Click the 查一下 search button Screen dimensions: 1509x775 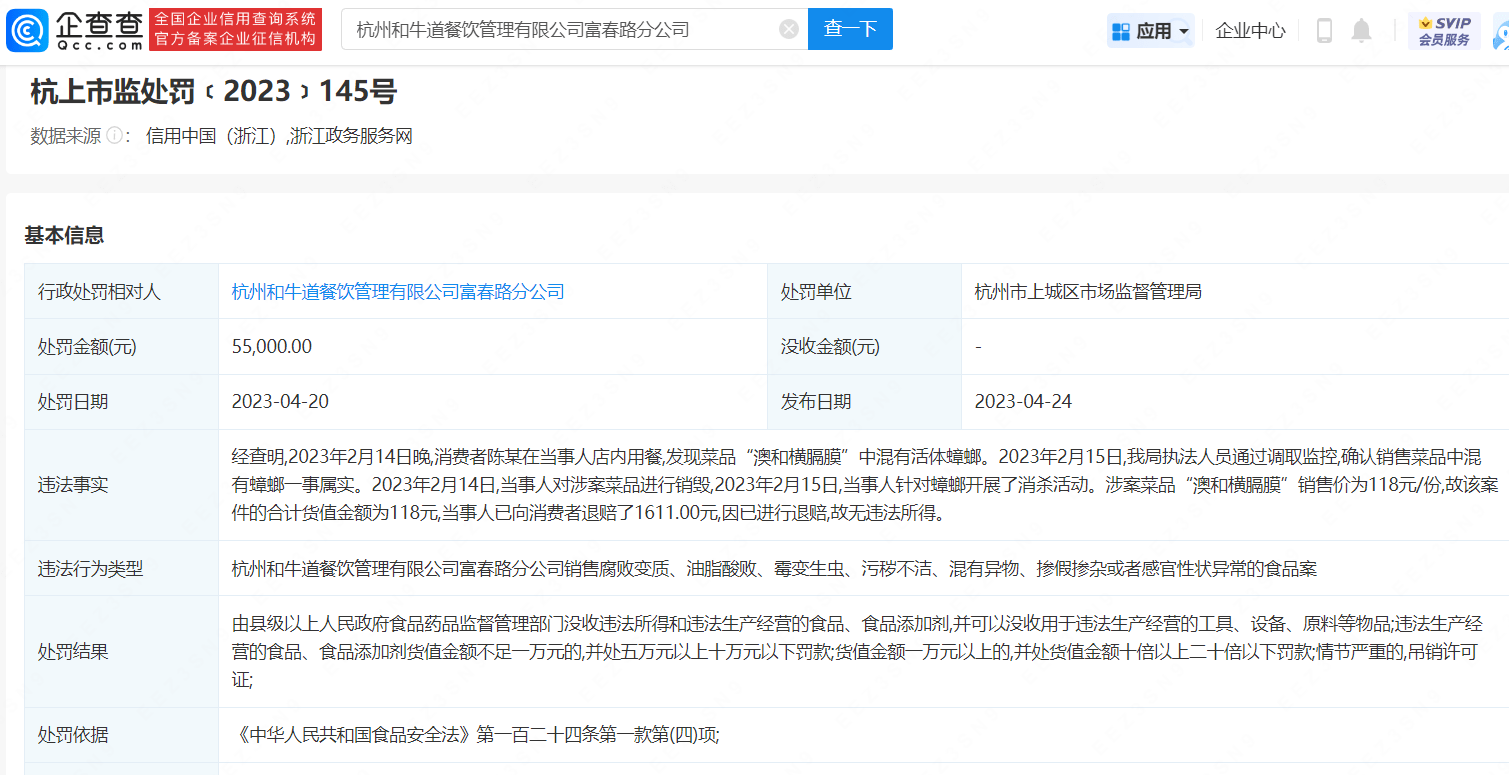click(850, 30)
